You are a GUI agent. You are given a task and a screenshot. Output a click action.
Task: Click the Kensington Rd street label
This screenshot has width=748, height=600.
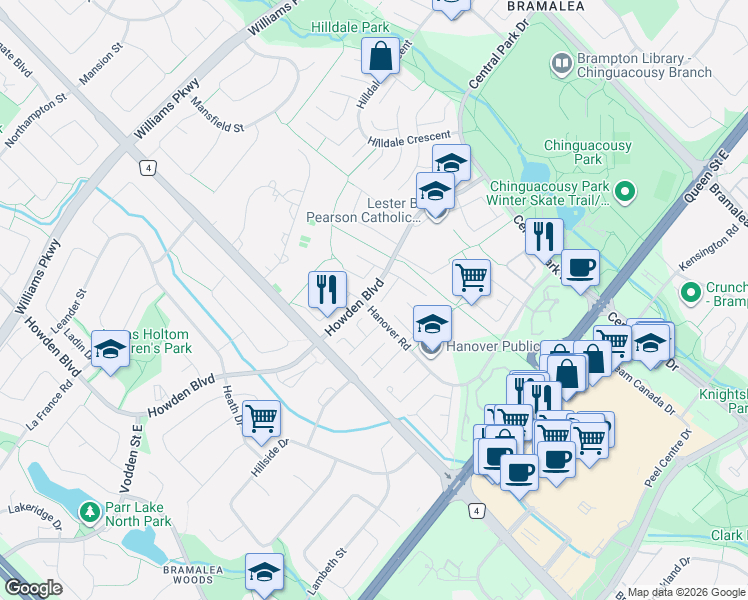point(708,248)
